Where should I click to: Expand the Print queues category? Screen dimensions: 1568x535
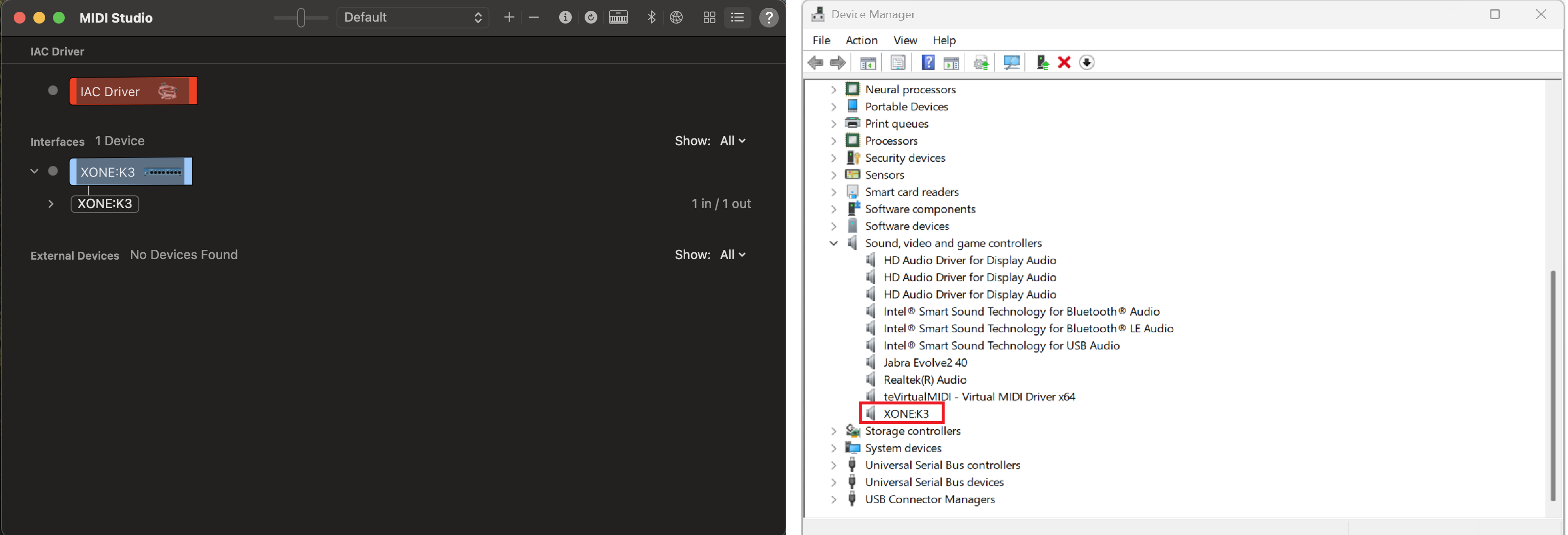click(x=834, y=124)
